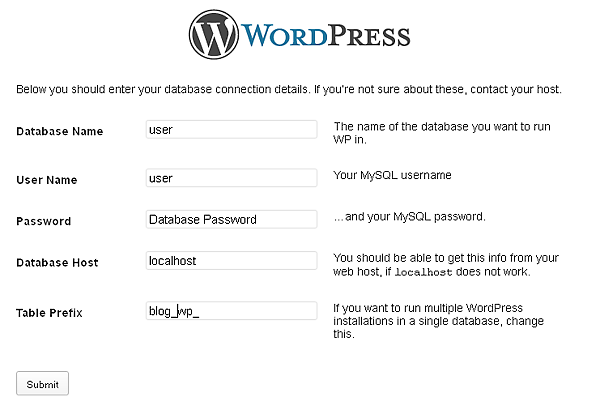Click the circular WordPress W logo icon

point(214,34)
